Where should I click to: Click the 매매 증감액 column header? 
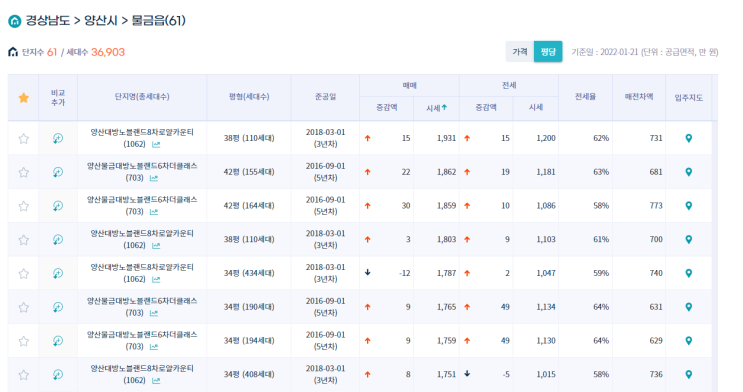point(387,108)
